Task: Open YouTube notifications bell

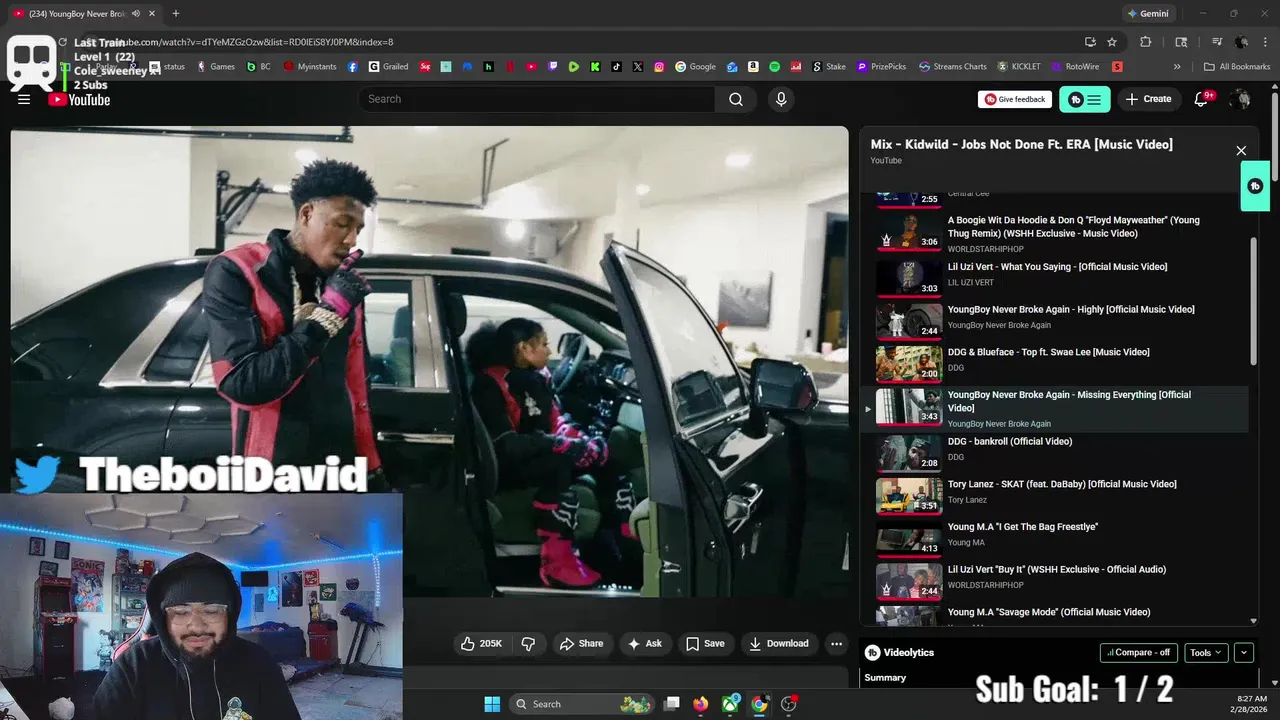Action: click(x=1202, y=99)
